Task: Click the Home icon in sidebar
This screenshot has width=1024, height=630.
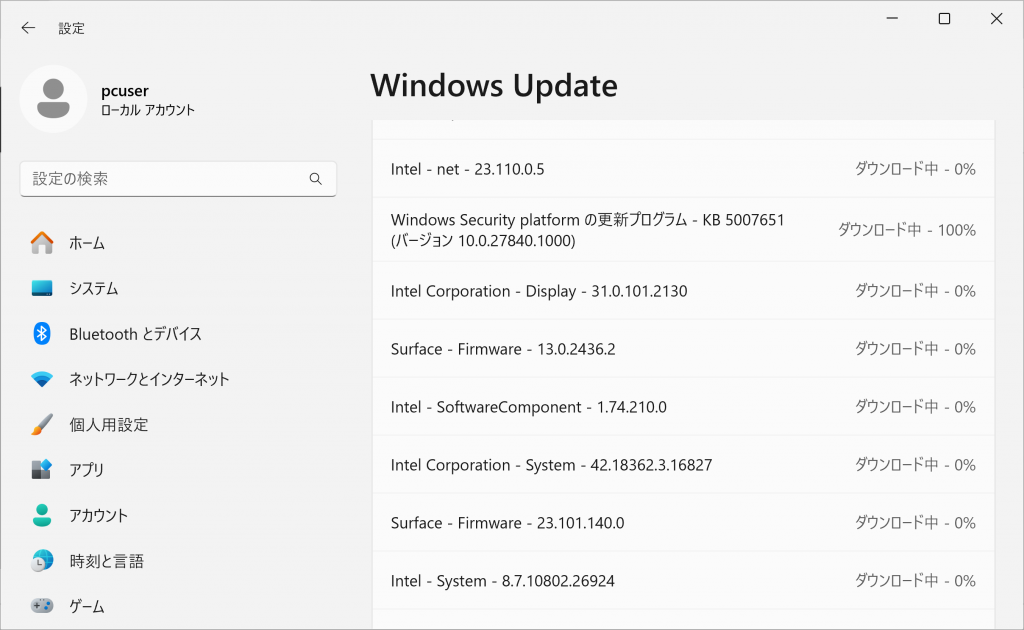Action: [x=42, y=243]
